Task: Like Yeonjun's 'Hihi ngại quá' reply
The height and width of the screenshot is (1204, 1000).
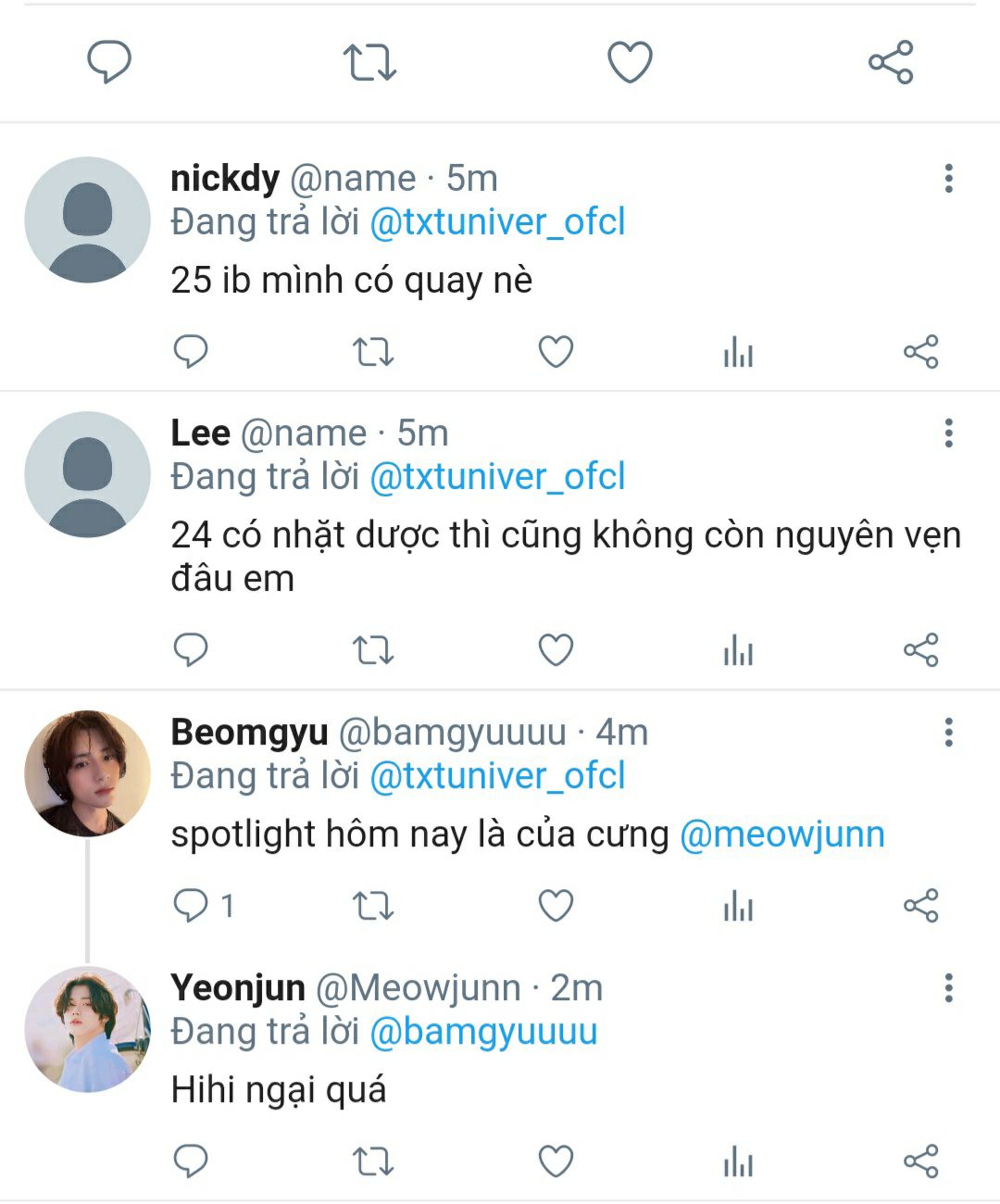Action: click(556, 1161)
